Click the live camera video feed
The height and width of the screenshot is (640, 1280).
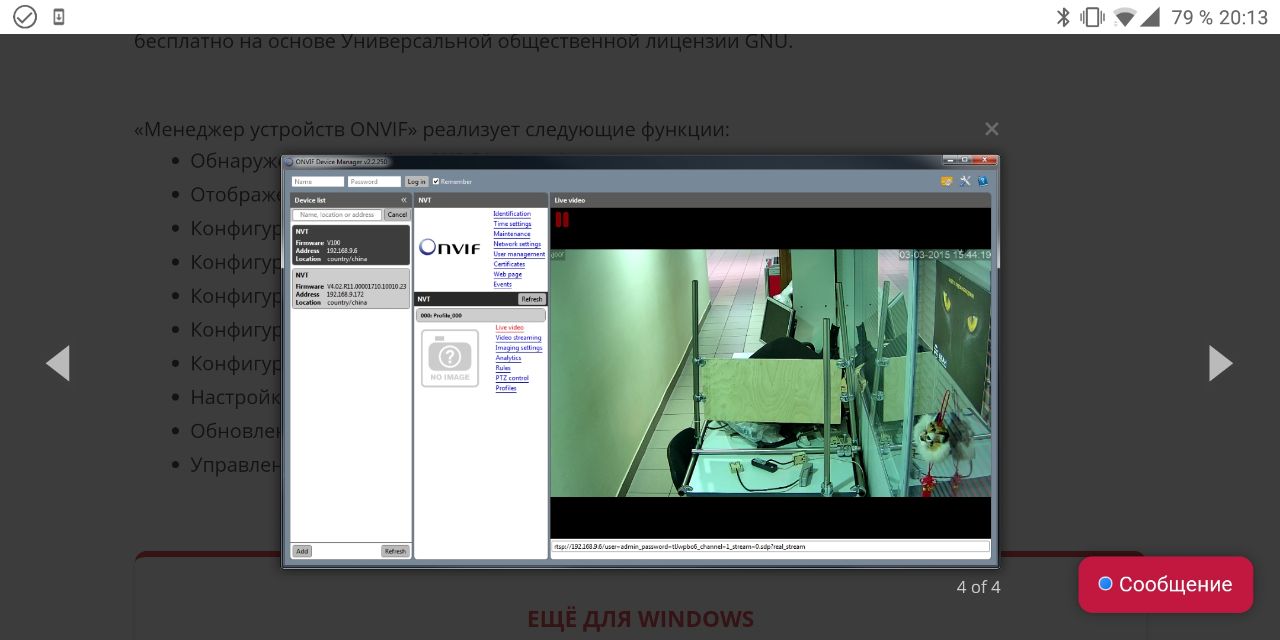(x=770, y=373)
